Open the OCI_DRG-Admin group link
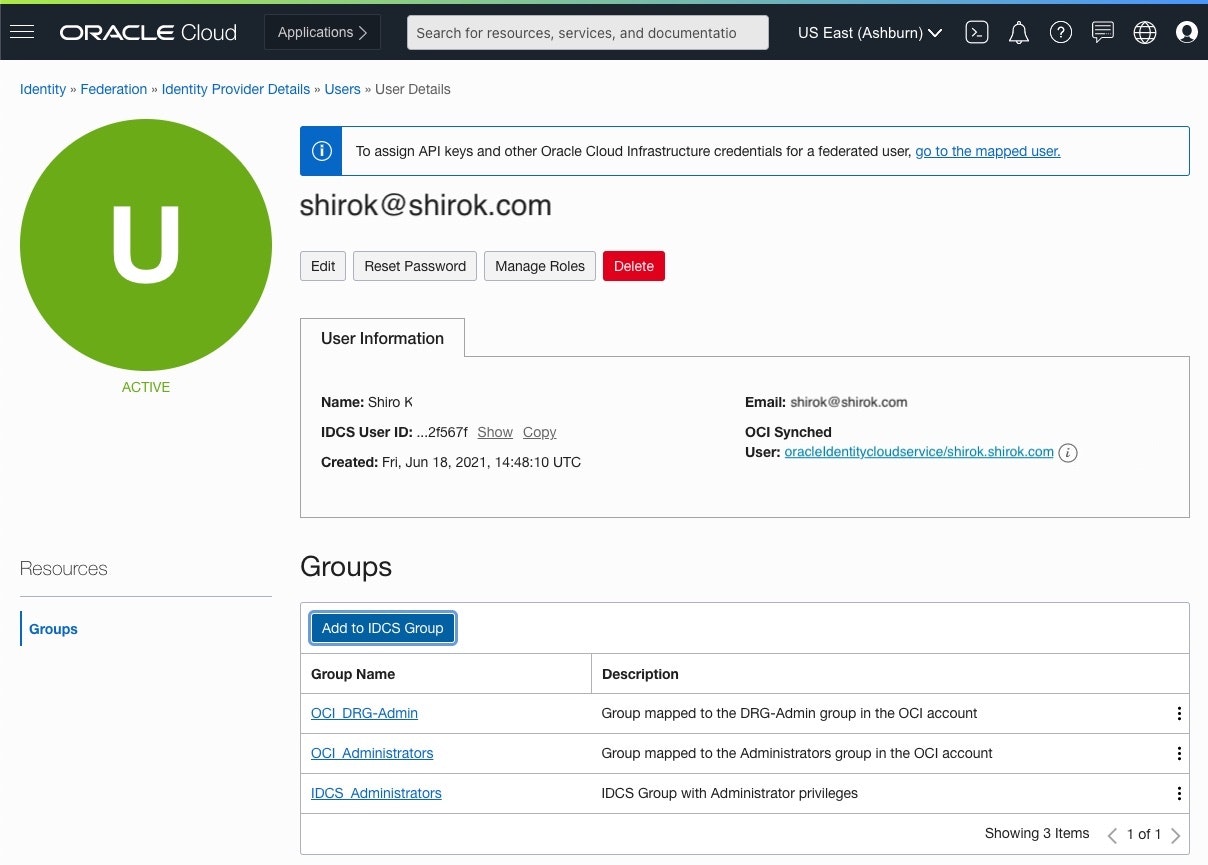1208x865 pixels. (364, 713)
